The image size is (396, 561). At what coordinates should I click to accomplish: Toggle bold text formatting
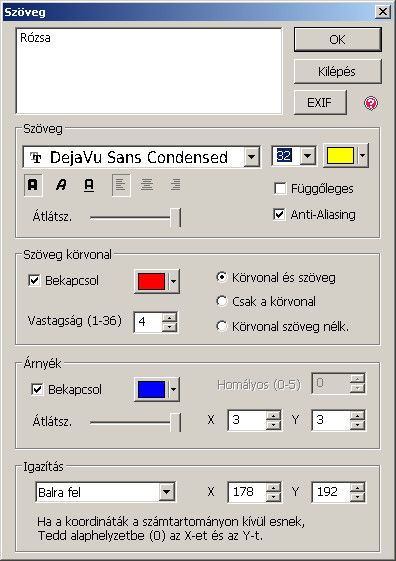(33, 185)
